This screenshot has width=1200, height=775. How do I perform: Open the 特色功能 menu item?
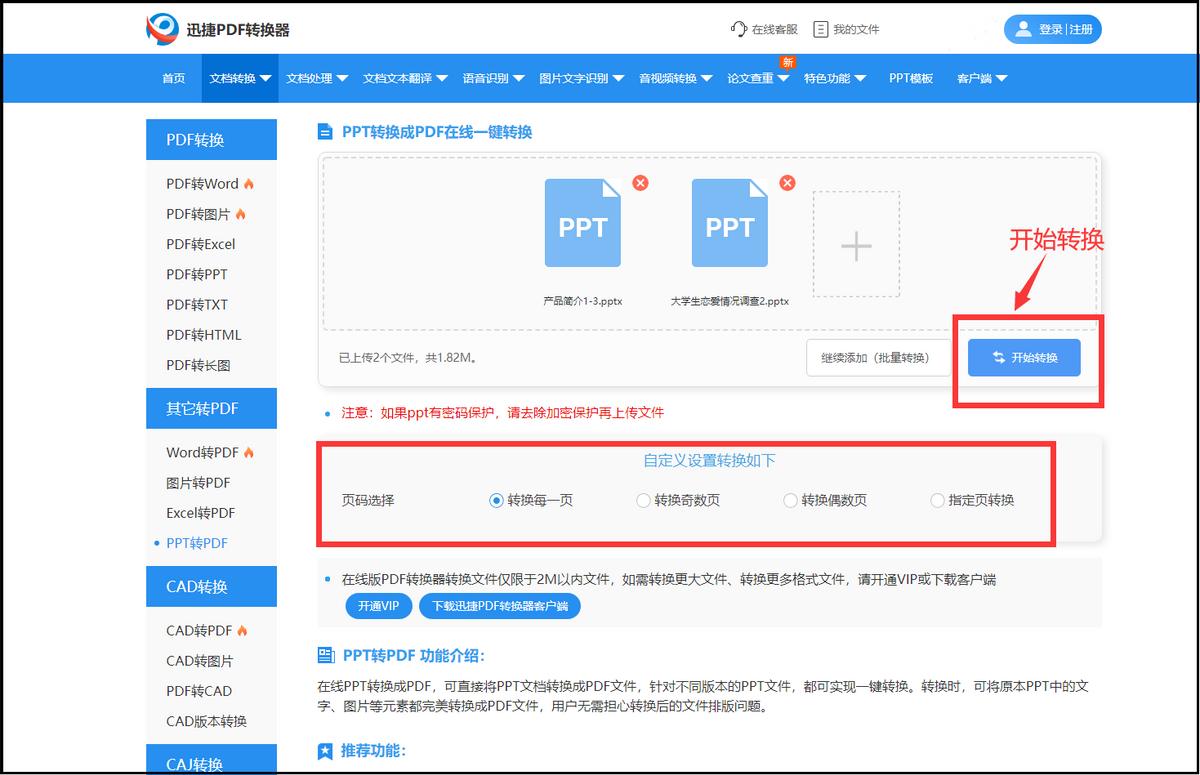(830, 78)
